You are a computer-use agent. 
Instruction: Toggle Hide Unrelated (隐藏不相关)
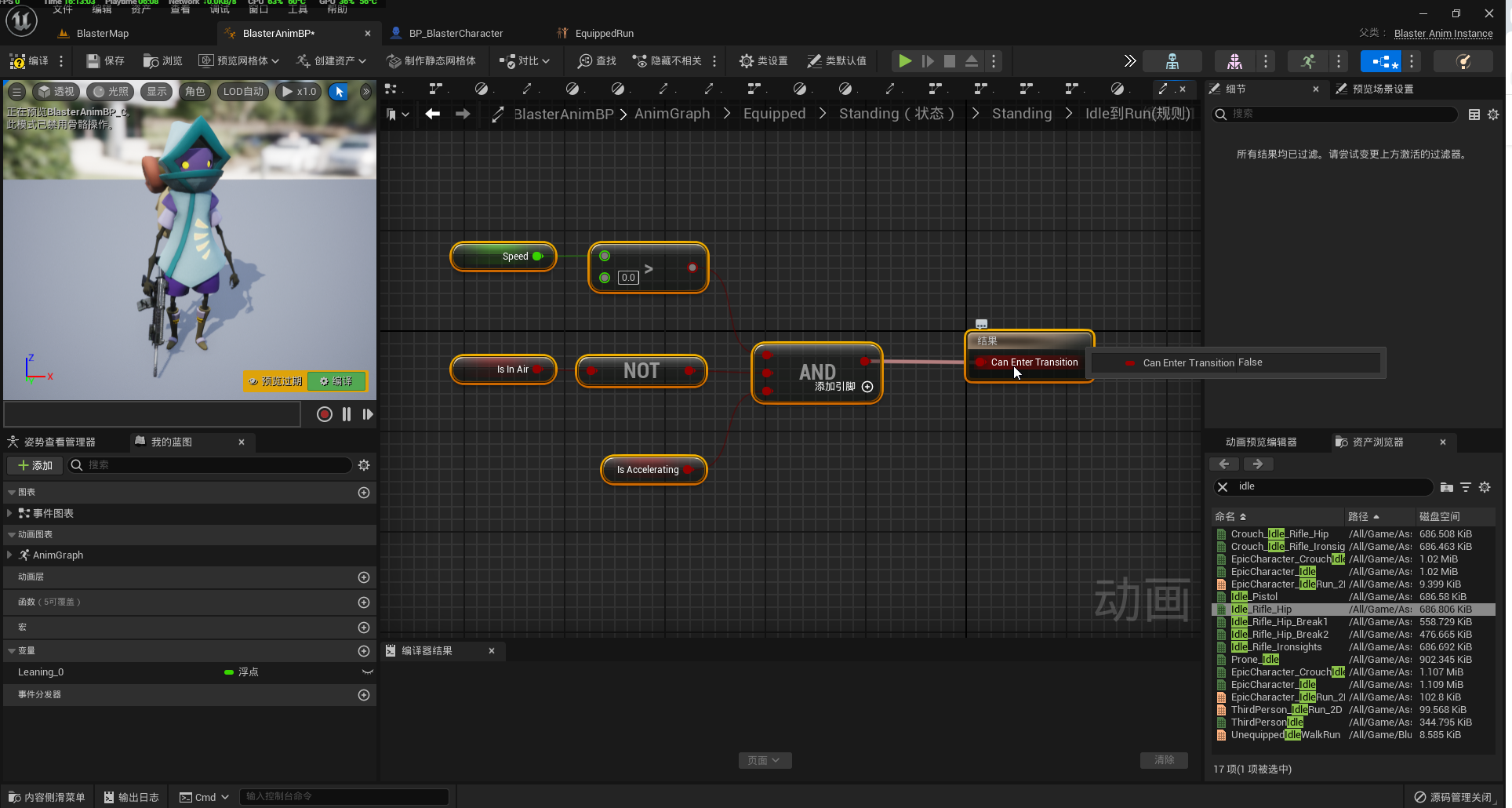coord(667,61)
